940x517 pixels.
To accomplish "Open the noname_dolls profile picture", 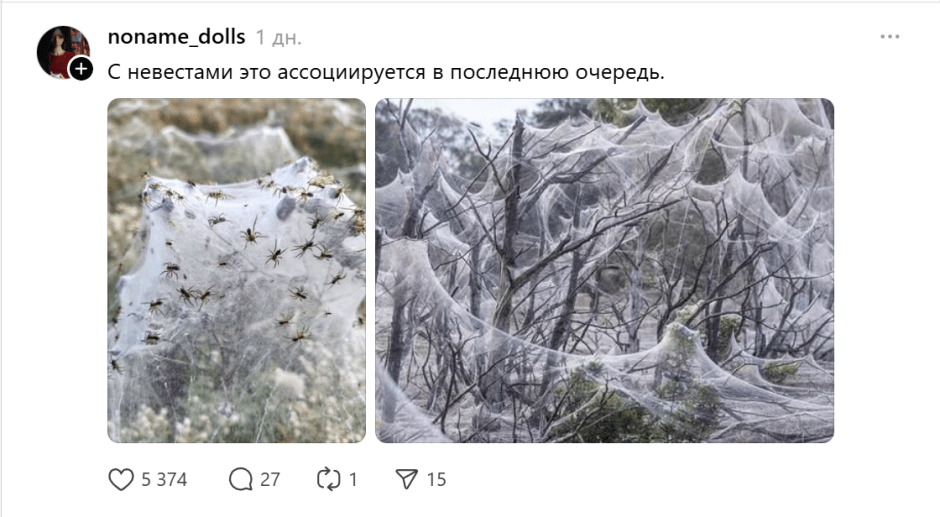I will point(63,52).
